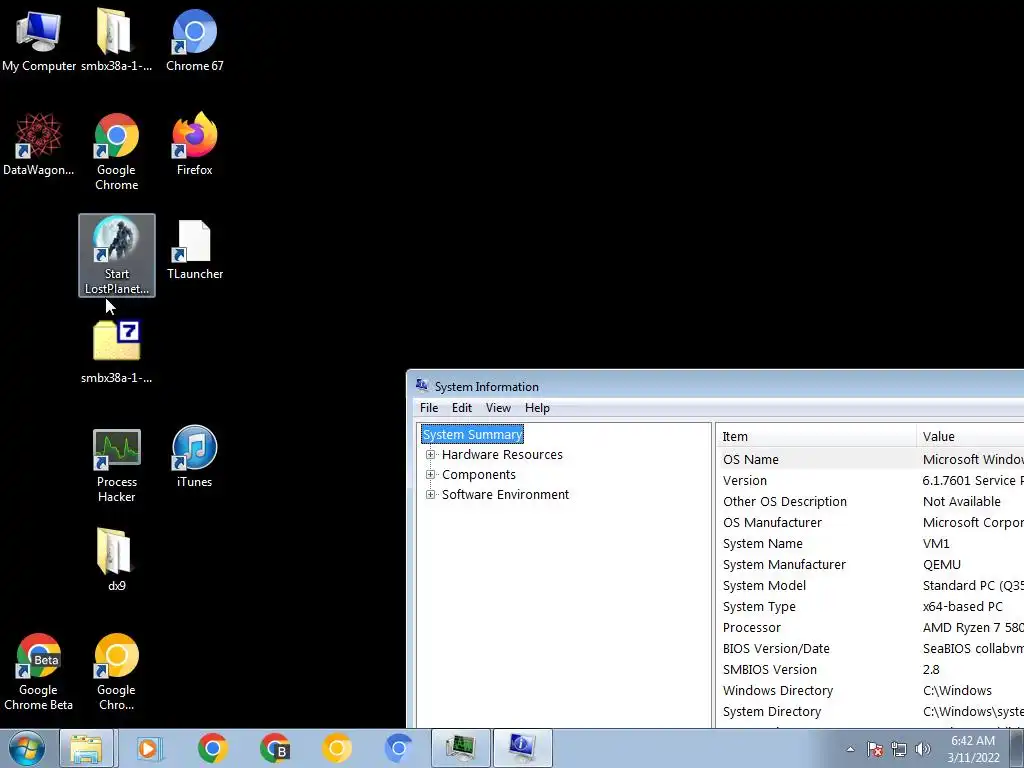
Task: Click the Item column header
Action: point(816,436)
